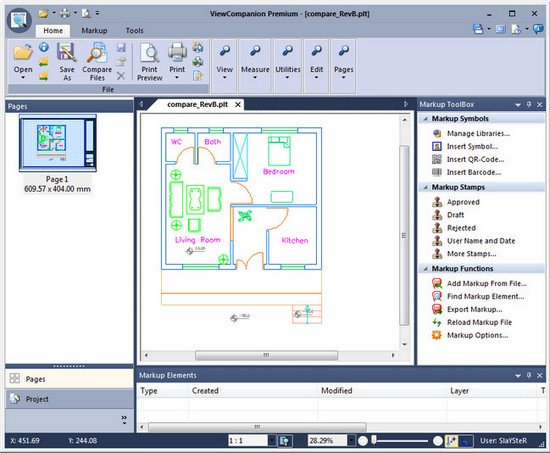
Task: Click the Manage Libraries icon
Action: click(437, 133)
